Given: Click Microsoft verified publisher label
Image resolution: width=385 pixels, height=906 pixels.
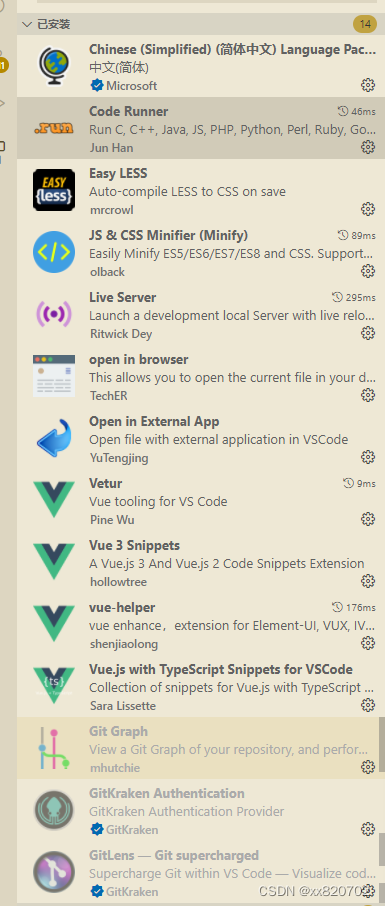Looking at the screenshot, I should coord(131,86).
